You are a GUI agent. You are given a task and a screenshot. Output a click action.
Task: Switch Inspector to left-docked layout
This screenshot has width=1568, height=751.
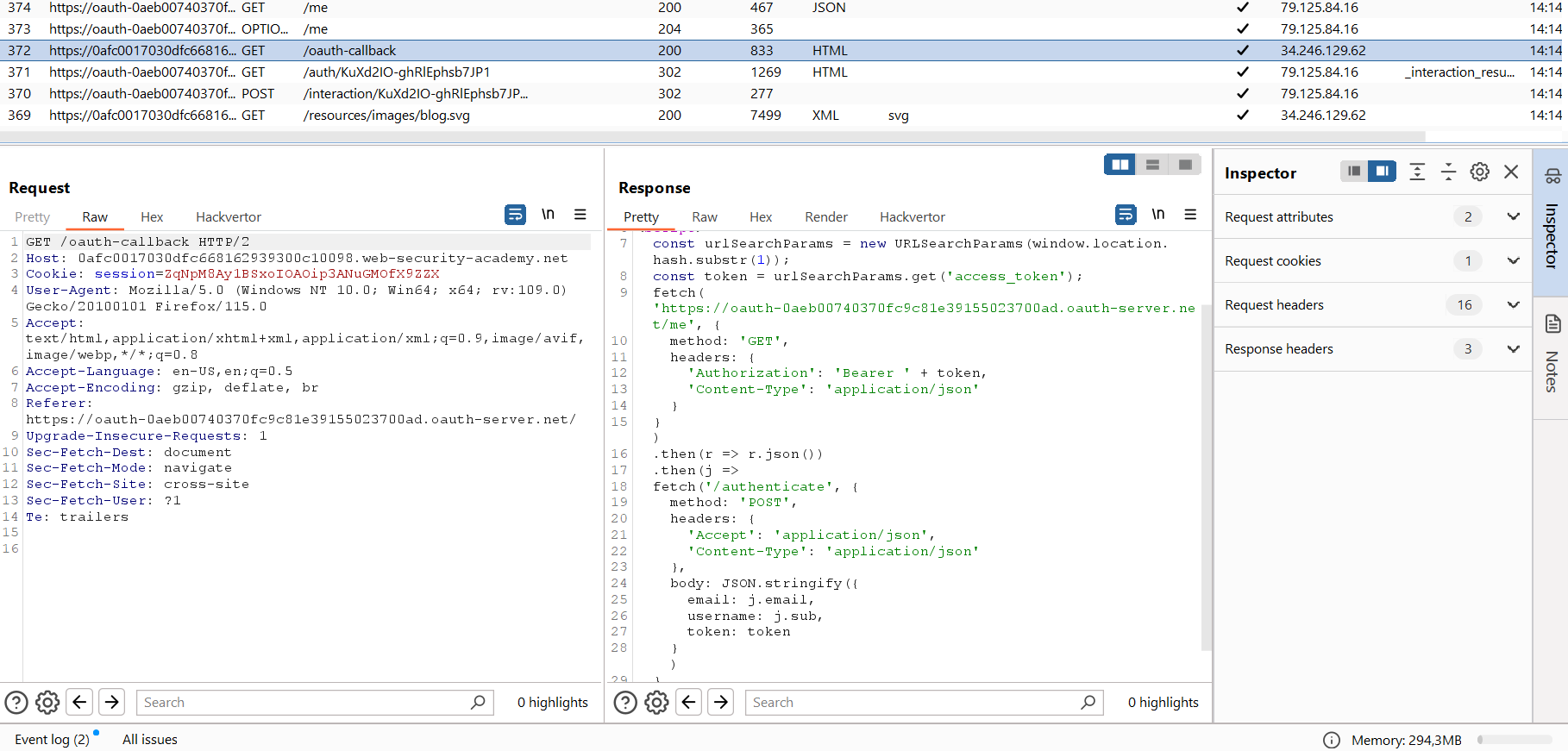click(x=1354, y=172)
